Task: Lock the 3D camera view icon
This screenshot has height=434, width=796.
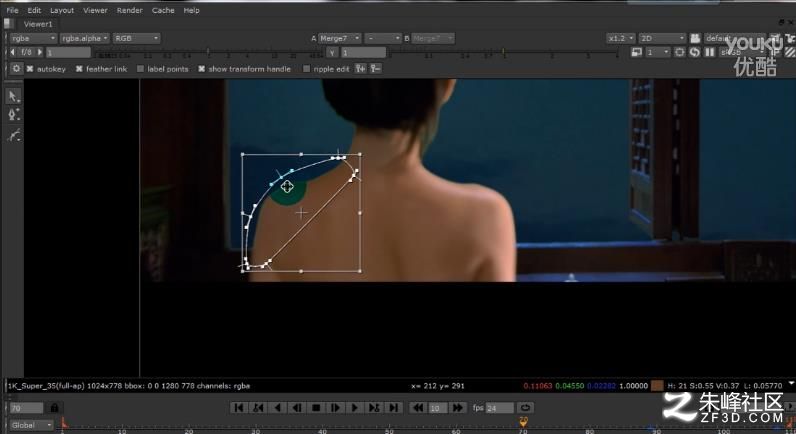Action: 695,39
